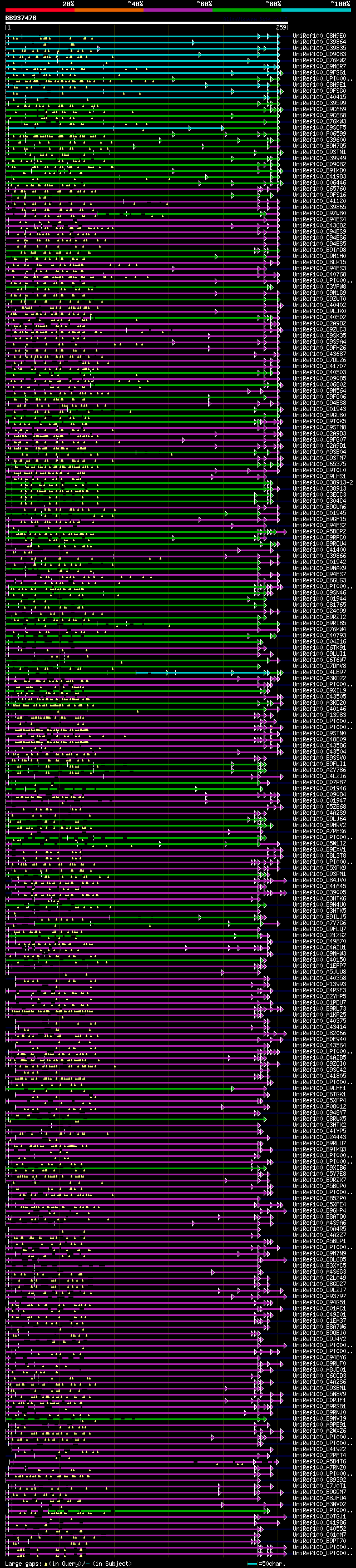The width and height of the screenshot is (356, 1568).
Task: Select the UniRef100_P06599 label
Action: 319,134
